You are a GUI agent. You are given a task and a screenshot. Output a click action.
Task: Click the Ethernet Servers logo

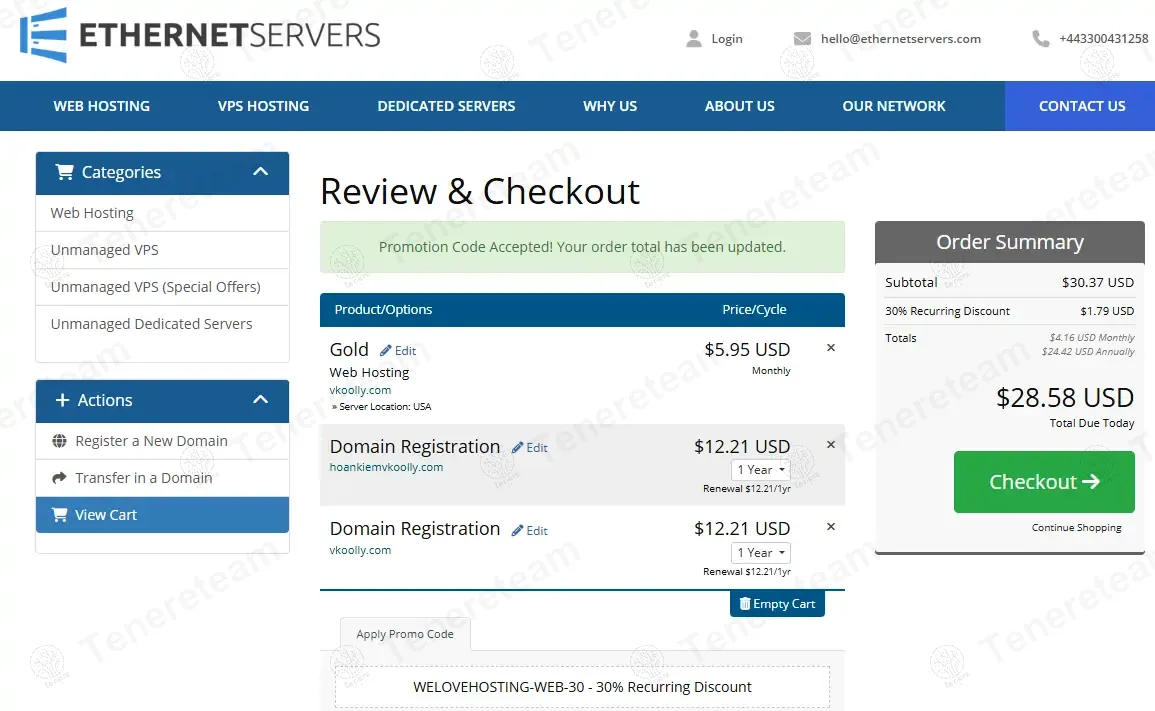point(200,36)
